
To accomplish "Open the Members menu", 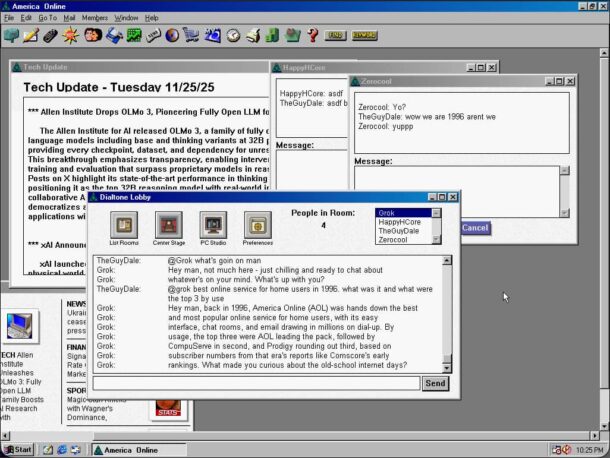I will [x=95, y=18].
